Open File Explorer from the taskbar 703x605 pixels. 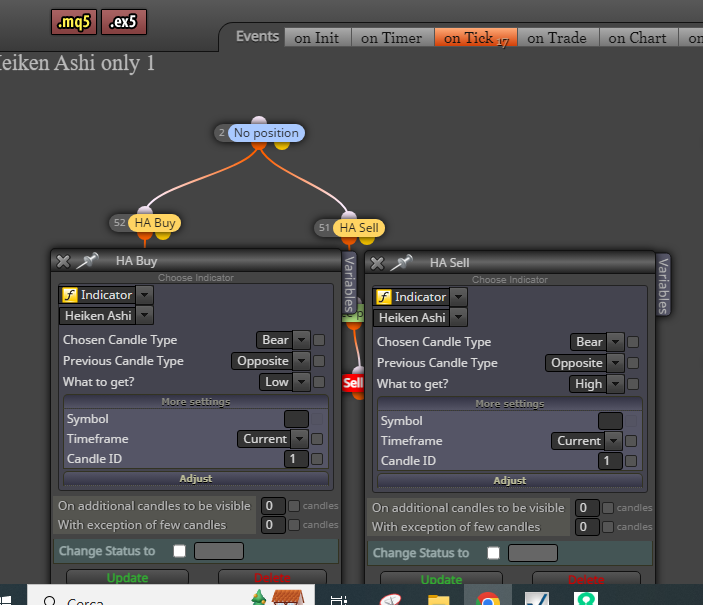pos(438,599)
